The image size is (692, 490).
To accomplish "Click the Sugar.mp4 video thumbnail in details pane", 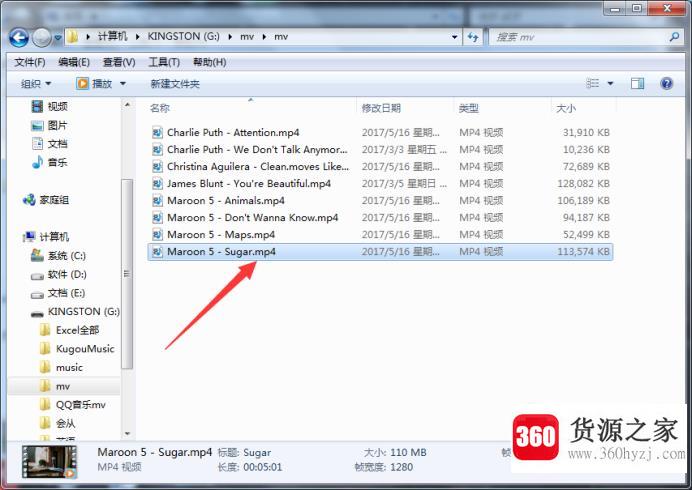I will (x=50, y=462).
